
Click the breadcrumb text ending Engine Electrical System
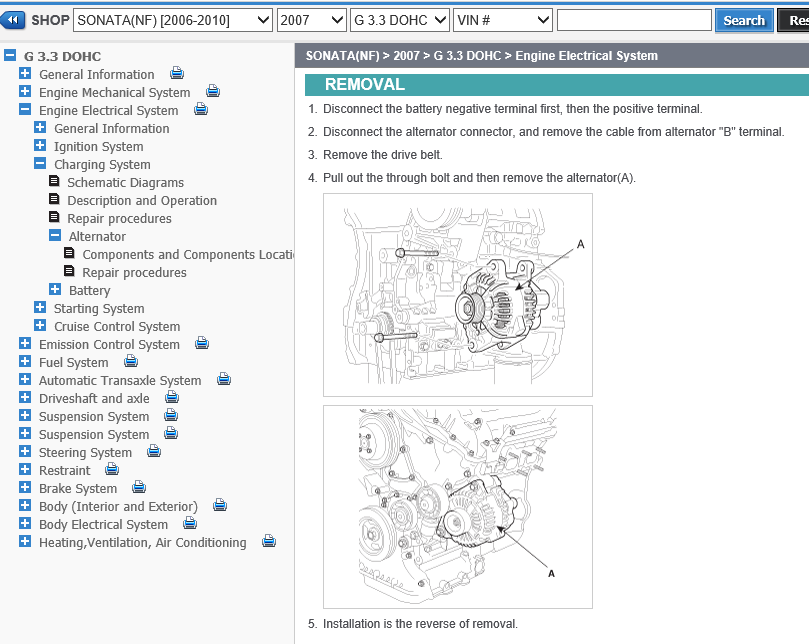[481, 56]
